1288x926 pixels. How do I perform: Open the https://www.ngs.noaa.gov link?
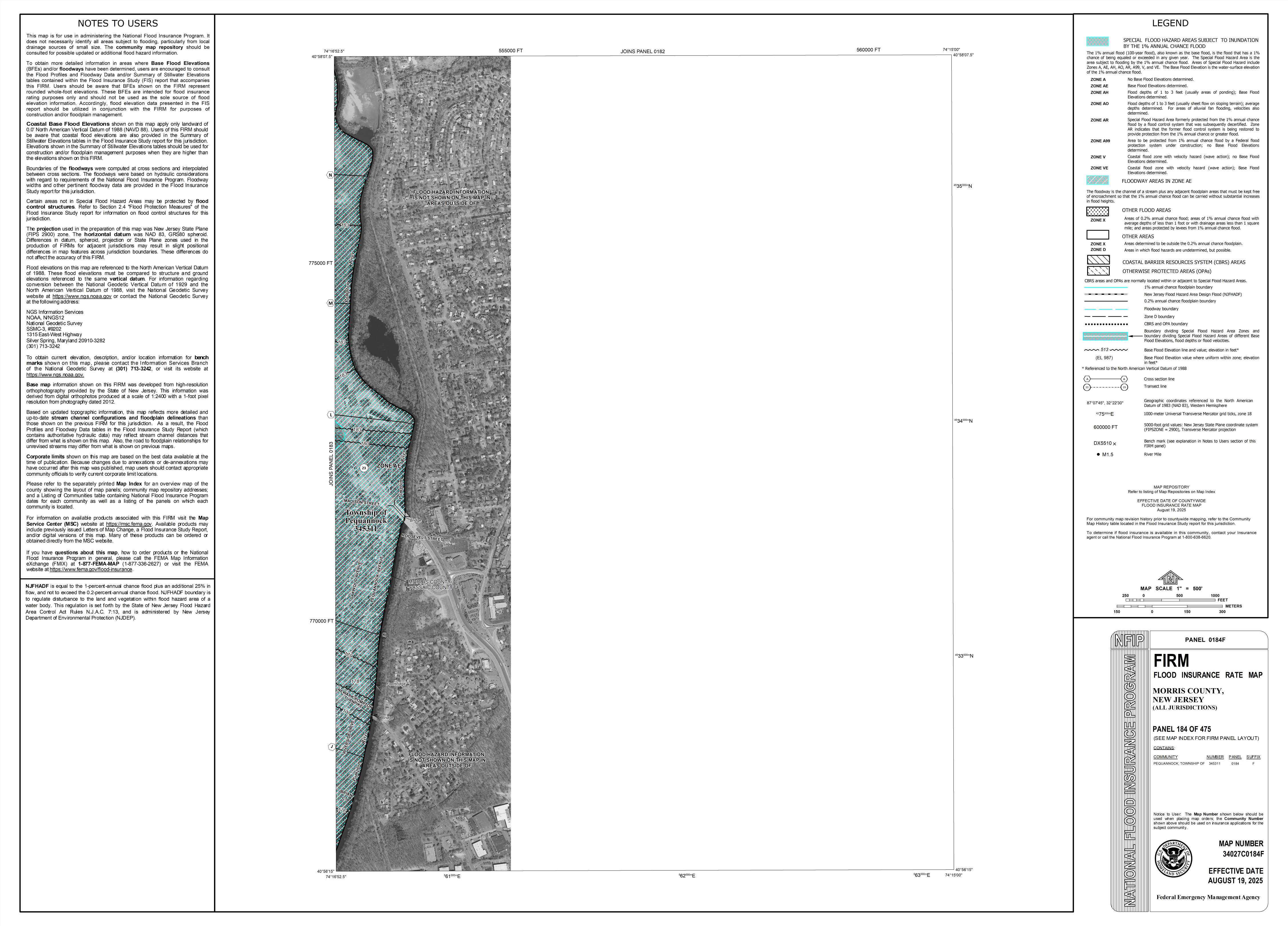click(x=82, y=296)
